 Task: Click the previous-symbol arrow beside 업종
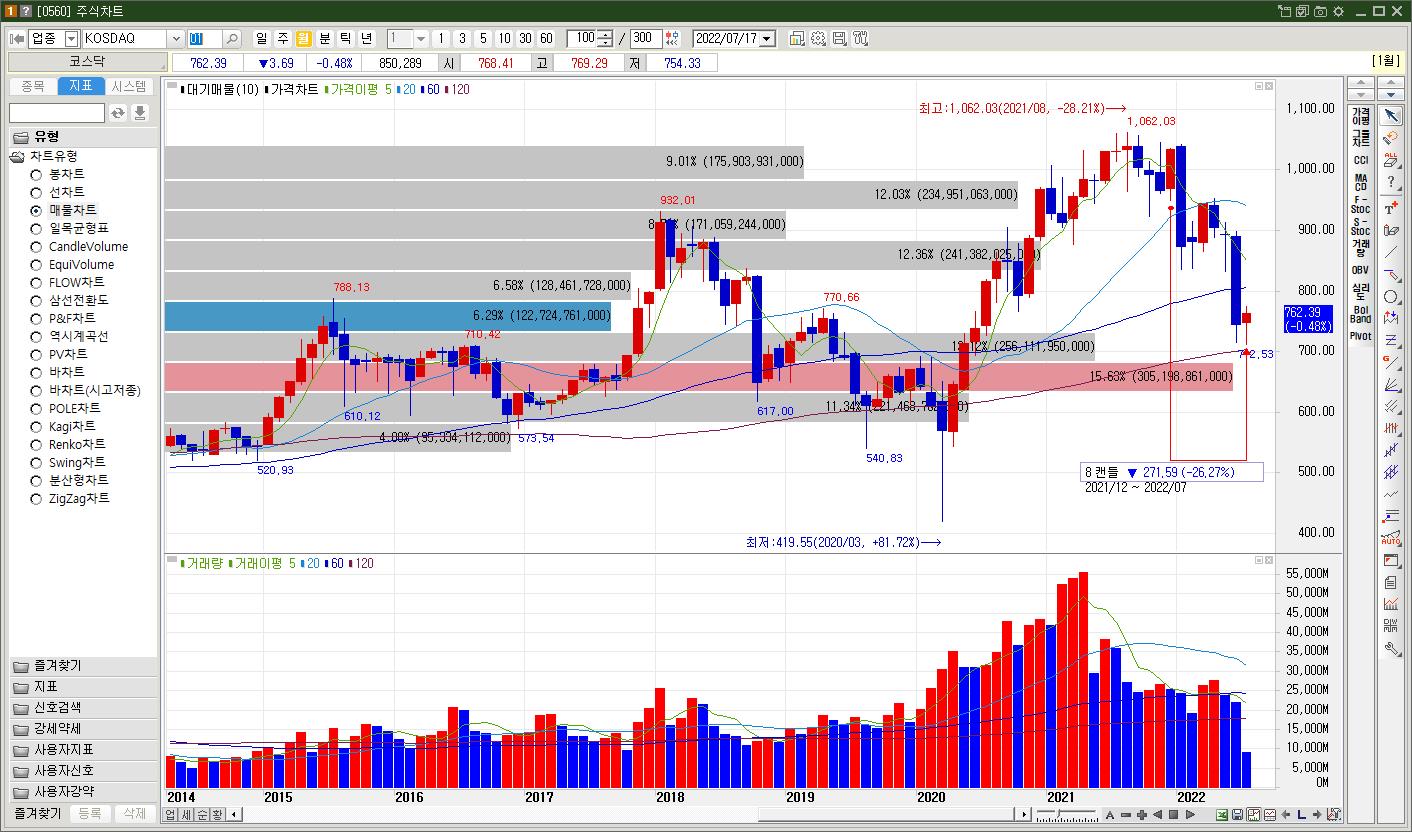coord(17,39)
